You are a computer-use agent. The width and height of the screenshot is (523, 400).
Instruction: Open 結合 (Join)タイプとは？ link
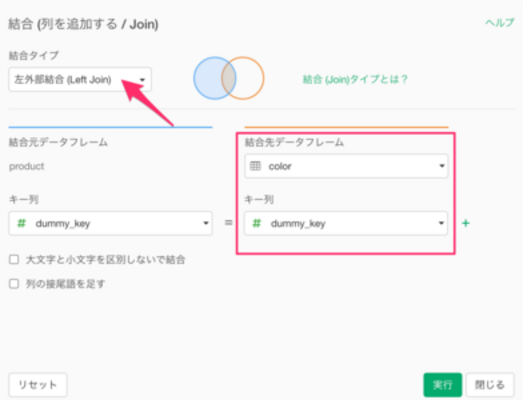355,79
